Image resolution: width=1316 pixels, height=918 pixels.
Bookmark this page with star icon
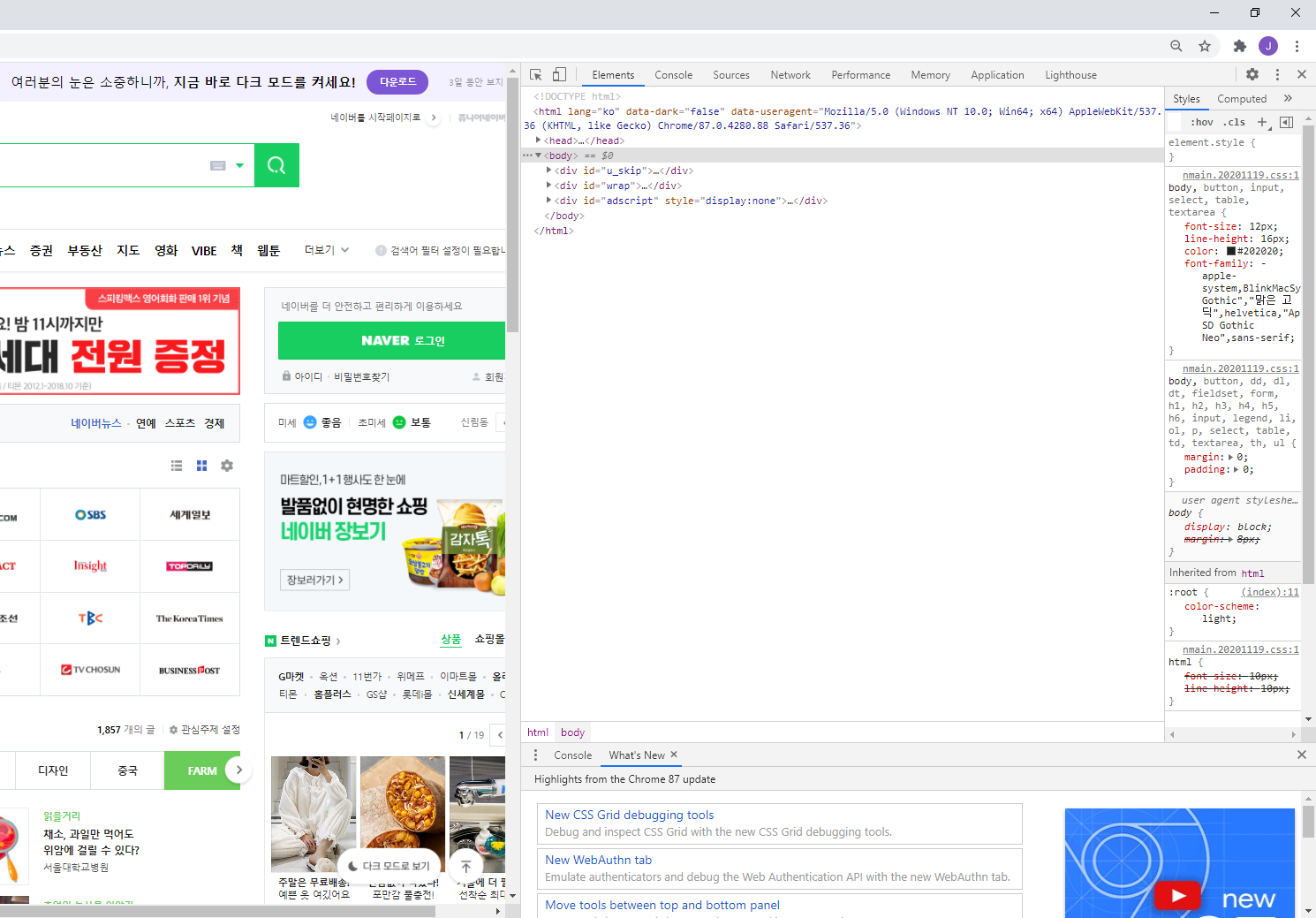tap(1205, 46)
